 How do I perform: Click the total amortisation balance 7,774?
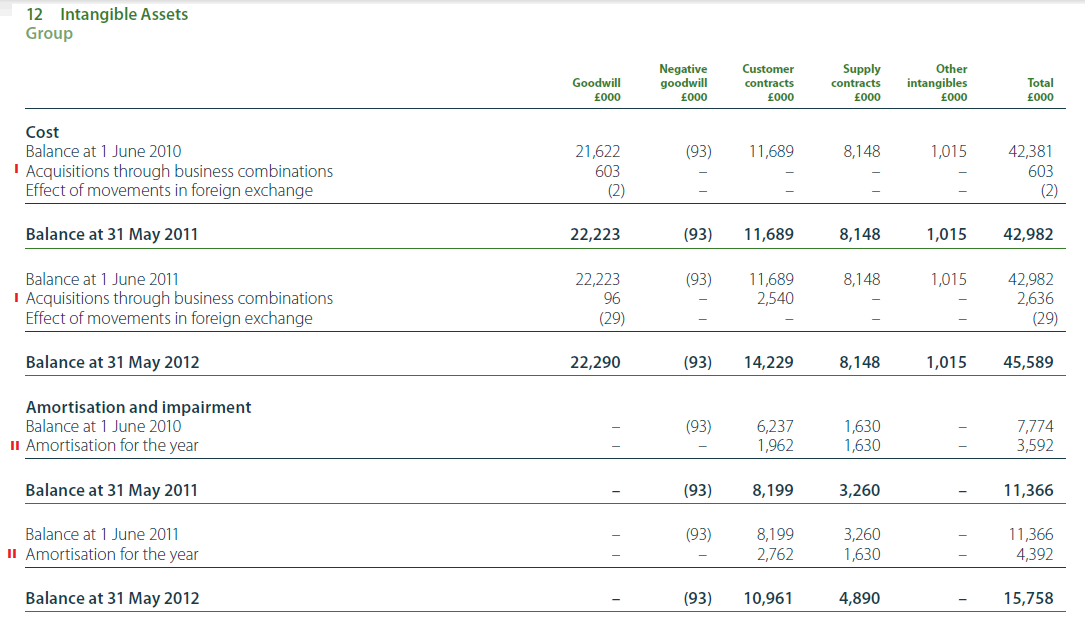coord(1035,426)
